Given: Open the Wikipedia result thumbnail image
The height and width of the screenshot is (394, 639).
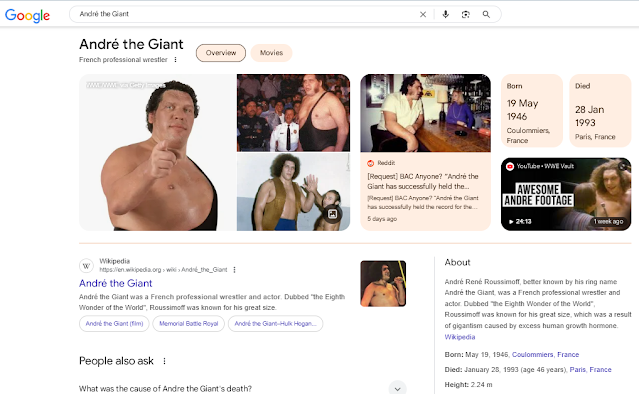Looking at the screenshot, I should (383, 284).
